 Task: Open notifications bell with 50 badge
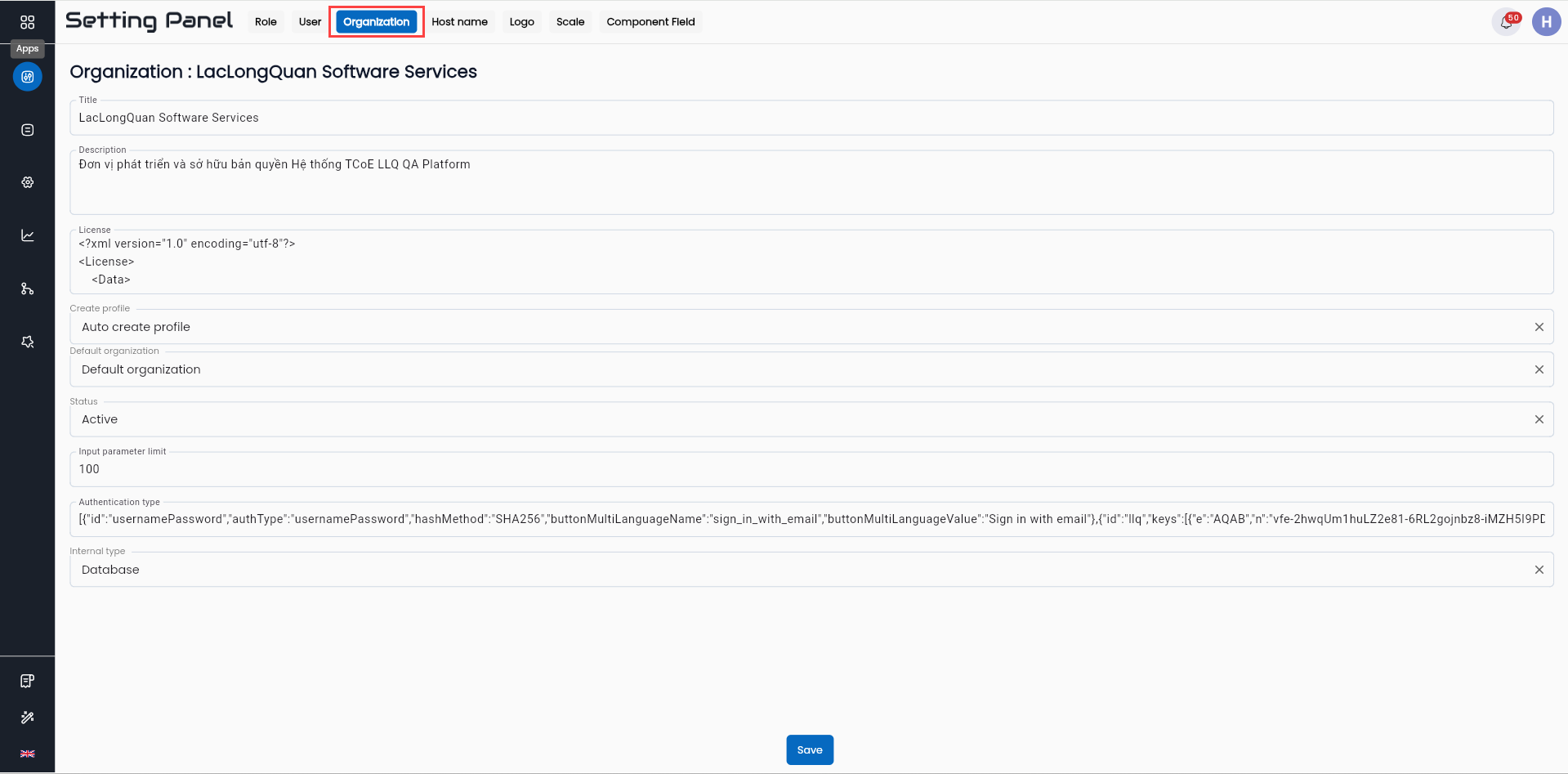coord(1507,22)
